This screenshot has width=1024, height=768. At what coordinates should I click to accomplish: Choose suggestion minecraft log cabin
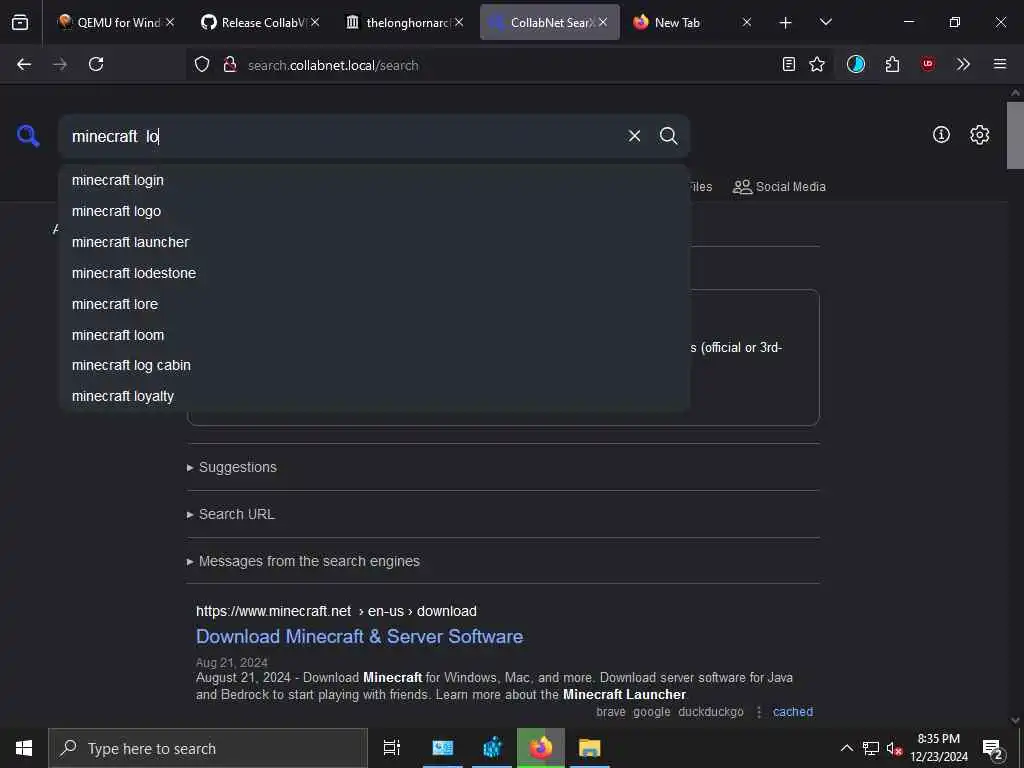tap(374, 365)
